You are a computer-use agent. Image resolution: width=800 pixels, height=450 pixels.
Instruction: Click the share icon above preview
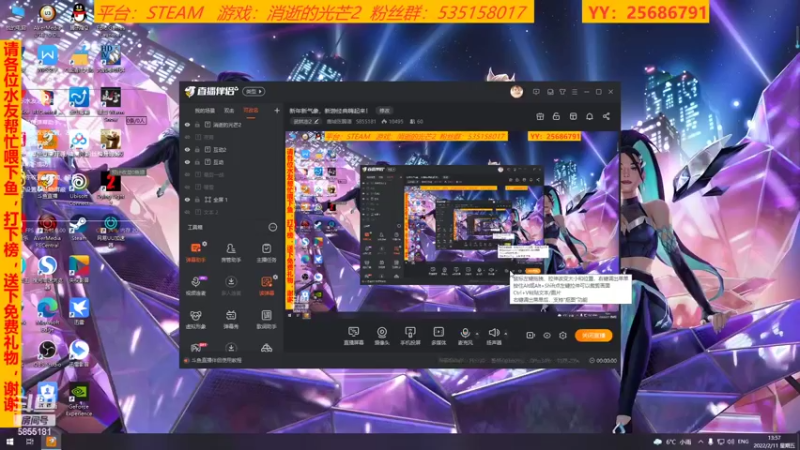click(x=606, y=116)
